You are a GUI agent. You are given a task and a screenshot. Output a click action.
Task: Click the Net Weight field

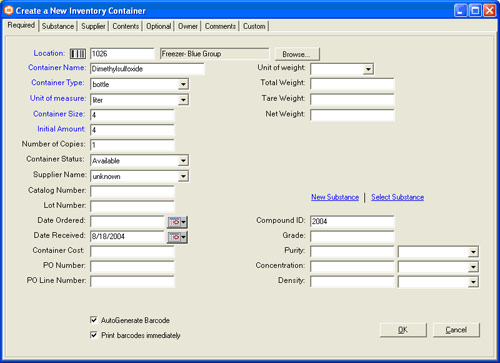352,115
